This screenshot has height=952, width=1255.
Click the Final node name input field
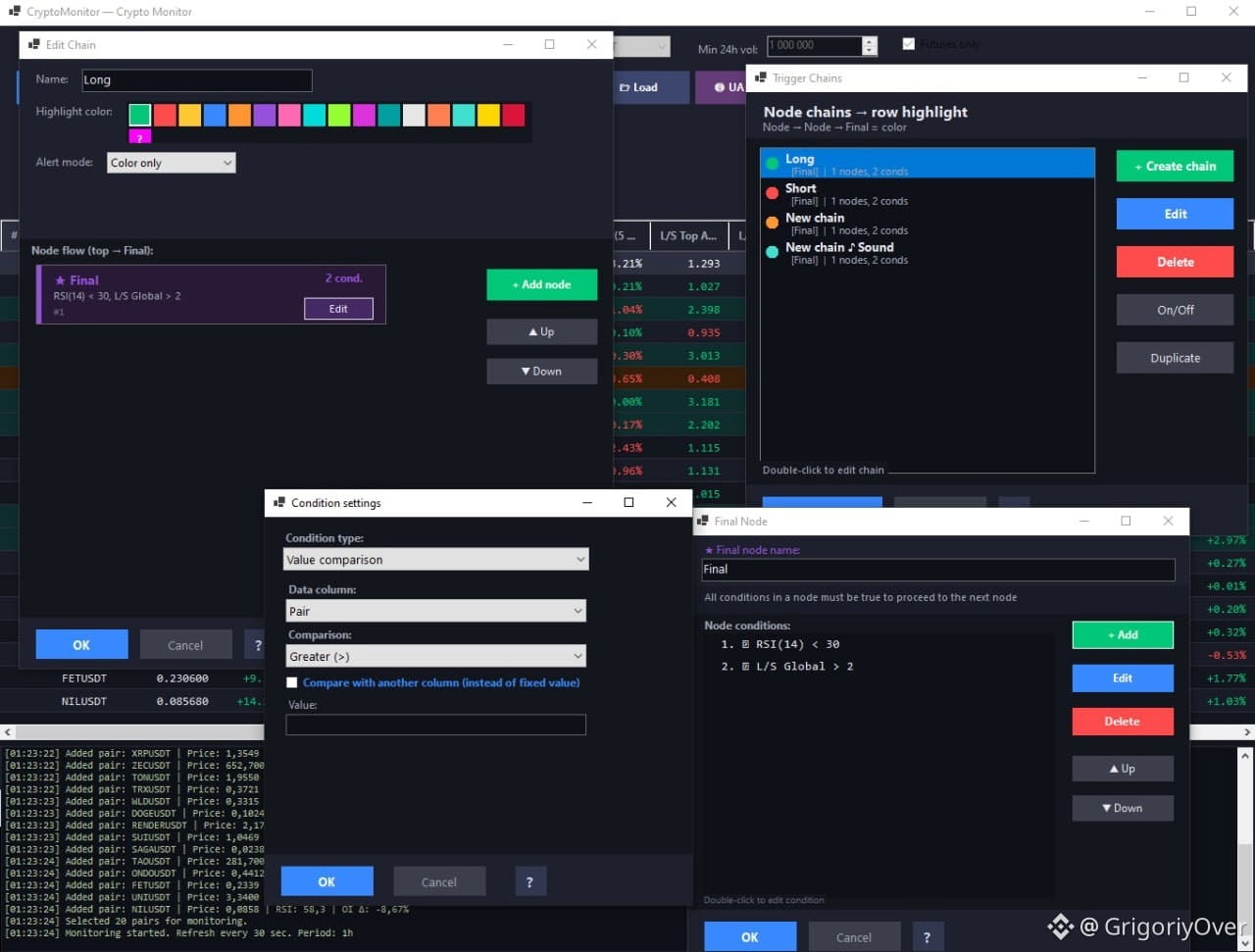[x=938, y=569]
